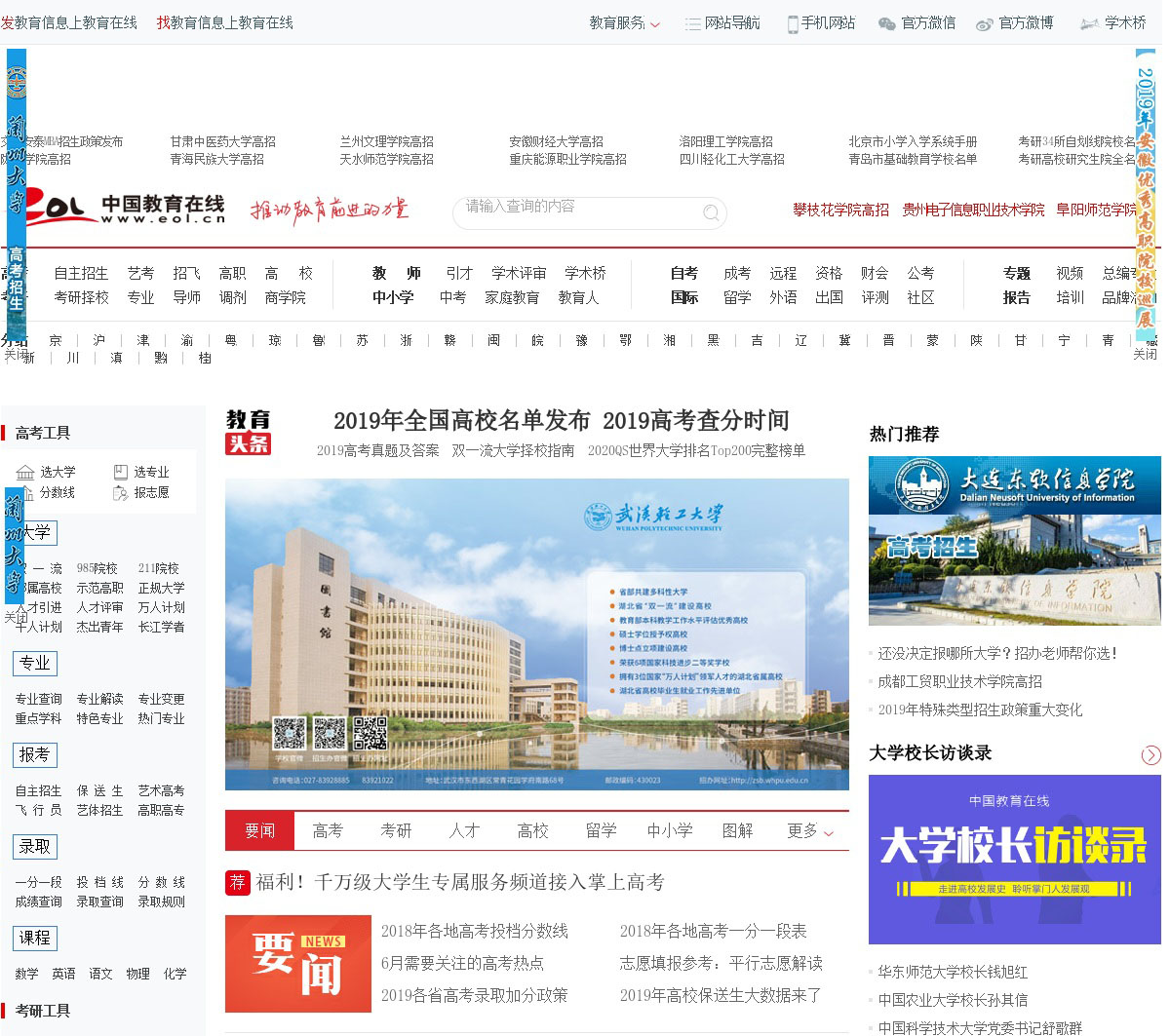Click the 分数线 chart icon
The width and height of the screenshot is (1170, 1036).
[25, 493]
